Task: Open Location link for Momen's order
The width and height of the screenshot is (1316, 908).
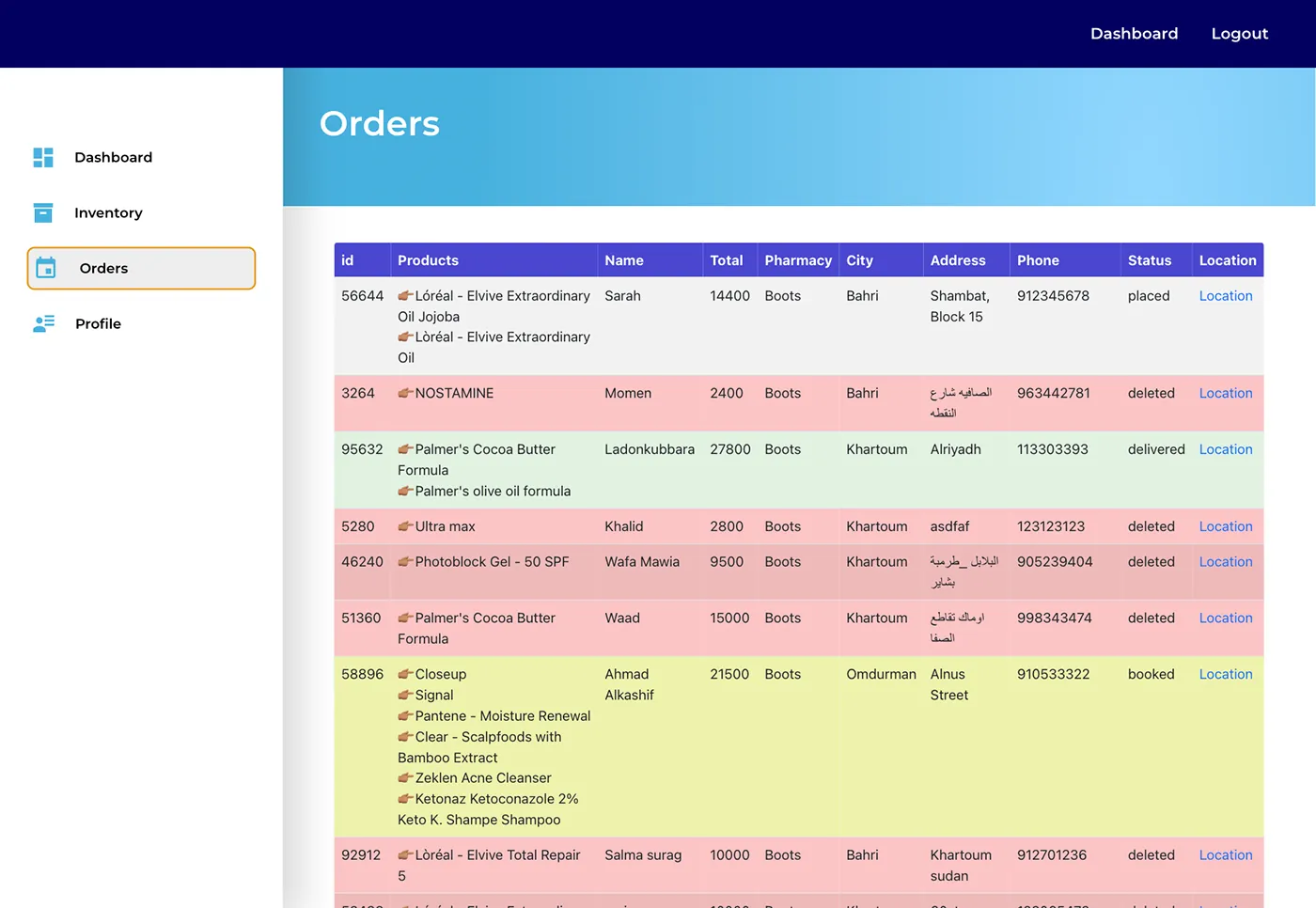Action: pos(1226,393)
